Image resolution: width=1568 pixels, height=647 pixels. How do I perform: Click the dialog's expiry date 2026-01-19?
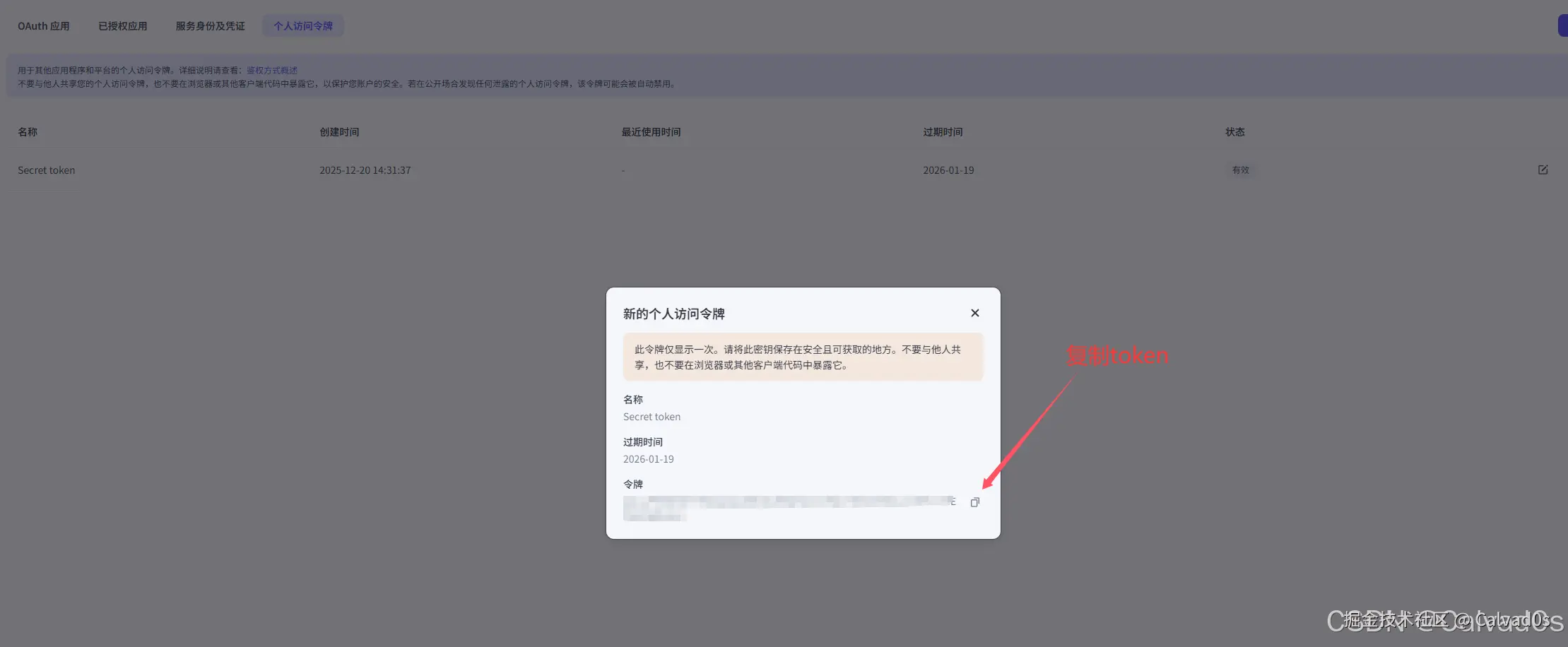click(649, 459)
